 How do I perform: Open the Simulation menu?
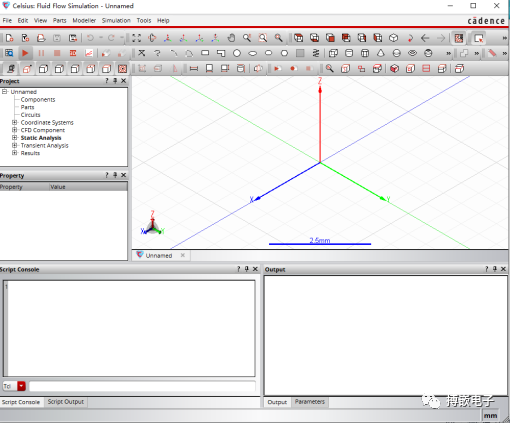click(116, 20)
